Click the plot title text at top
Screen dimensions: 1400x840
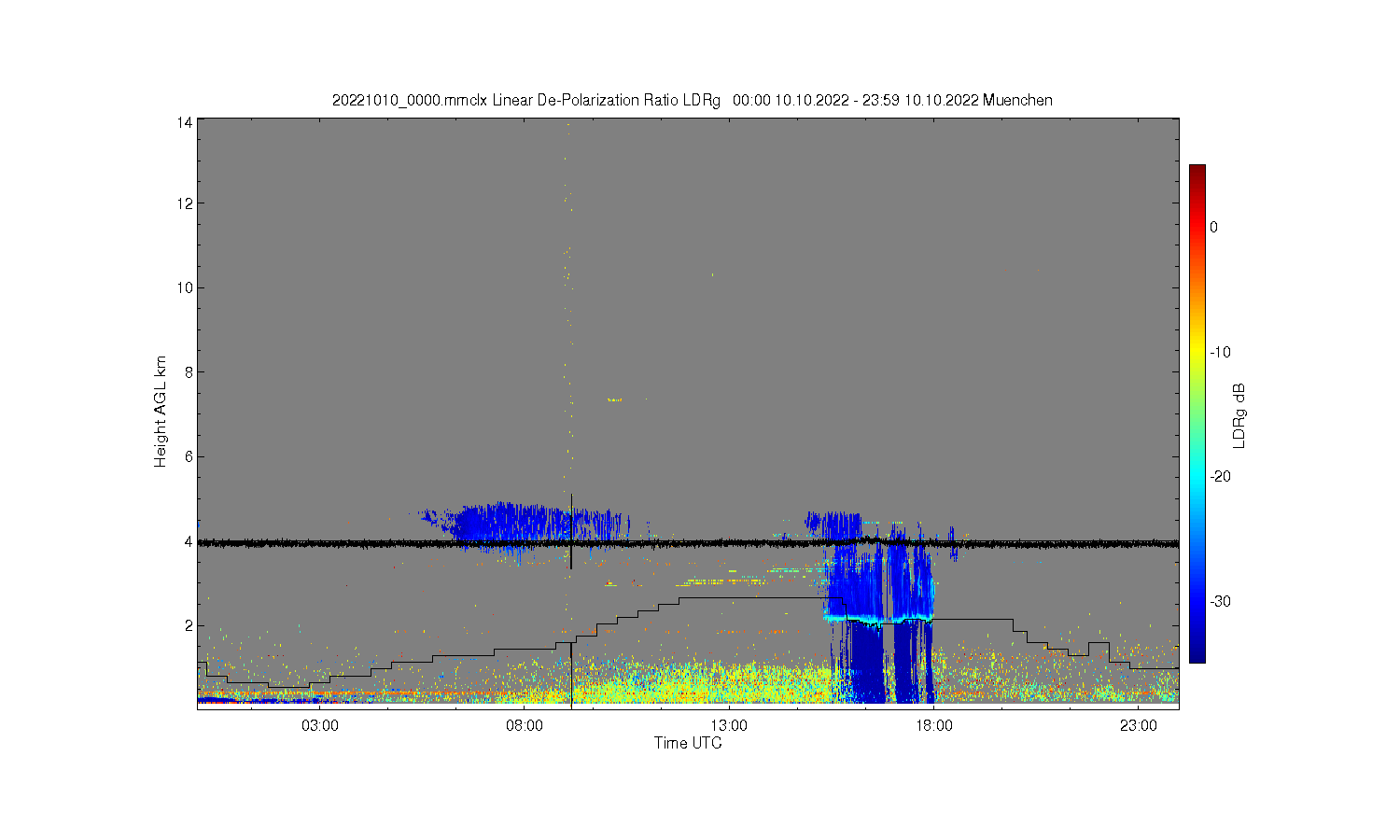click(692, 100)
